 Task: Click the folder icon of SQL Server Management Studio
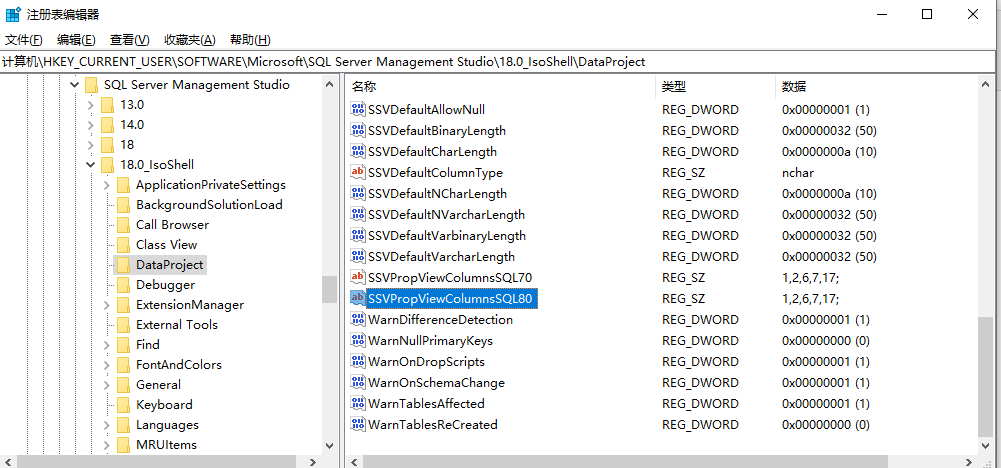[x=91, y=85]
